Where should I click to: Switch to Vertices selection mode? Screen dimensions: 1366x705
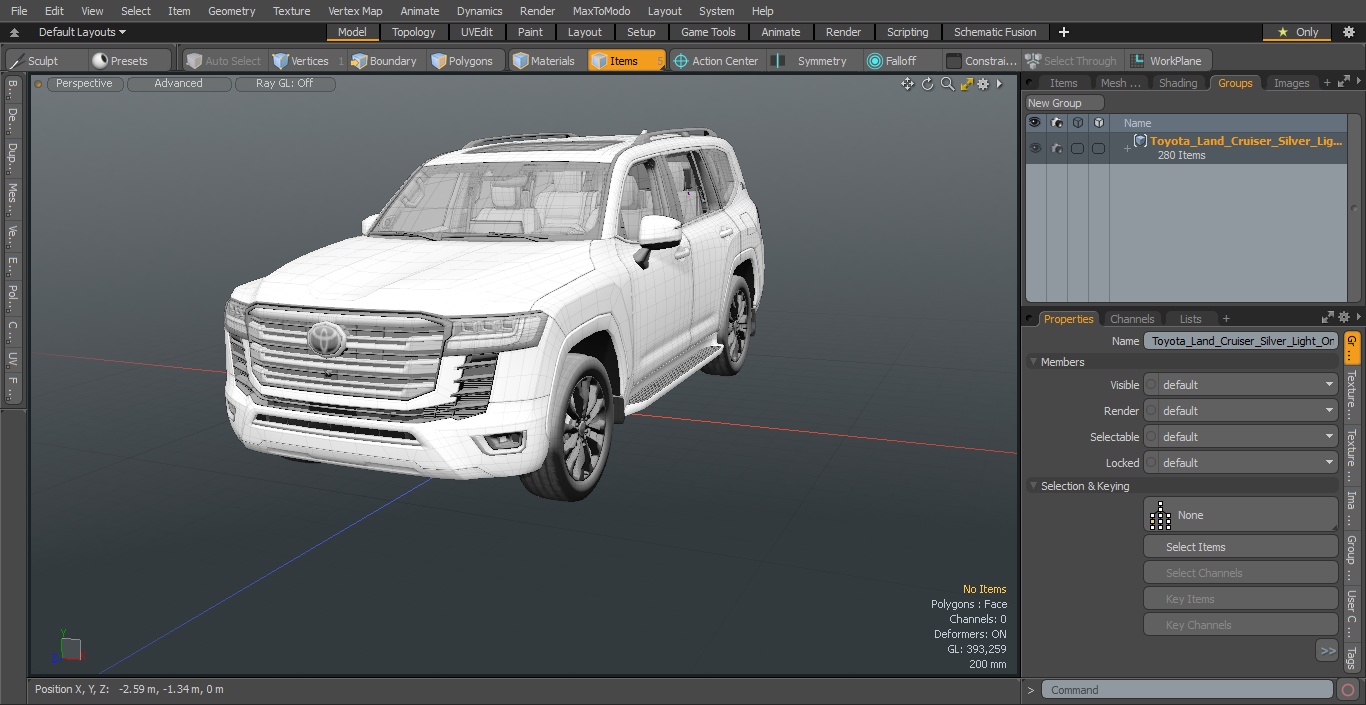[301, 61]
